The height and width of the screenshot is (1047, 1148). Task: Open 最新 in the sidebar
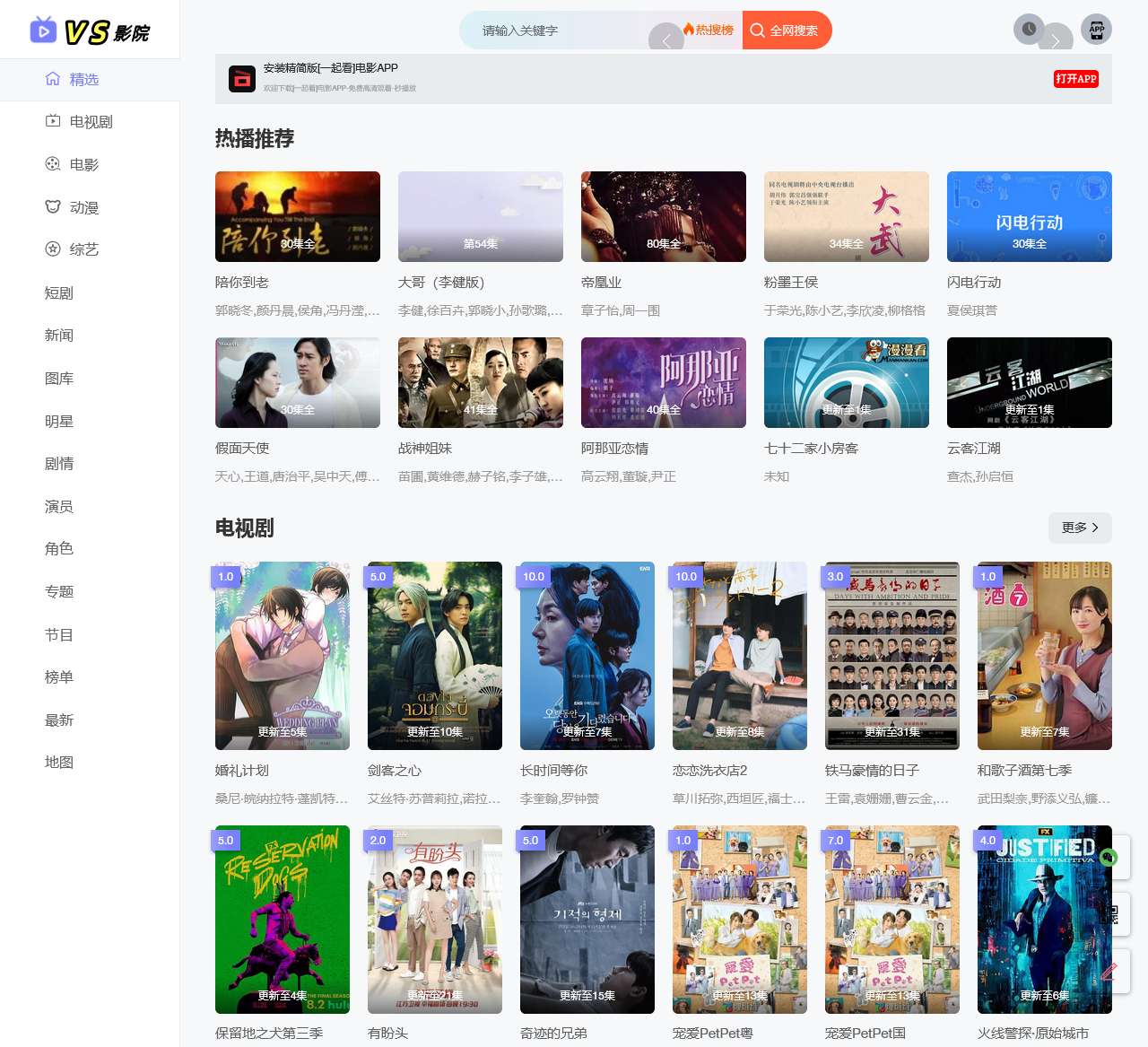pyautogui.click(x=59, y=720)
